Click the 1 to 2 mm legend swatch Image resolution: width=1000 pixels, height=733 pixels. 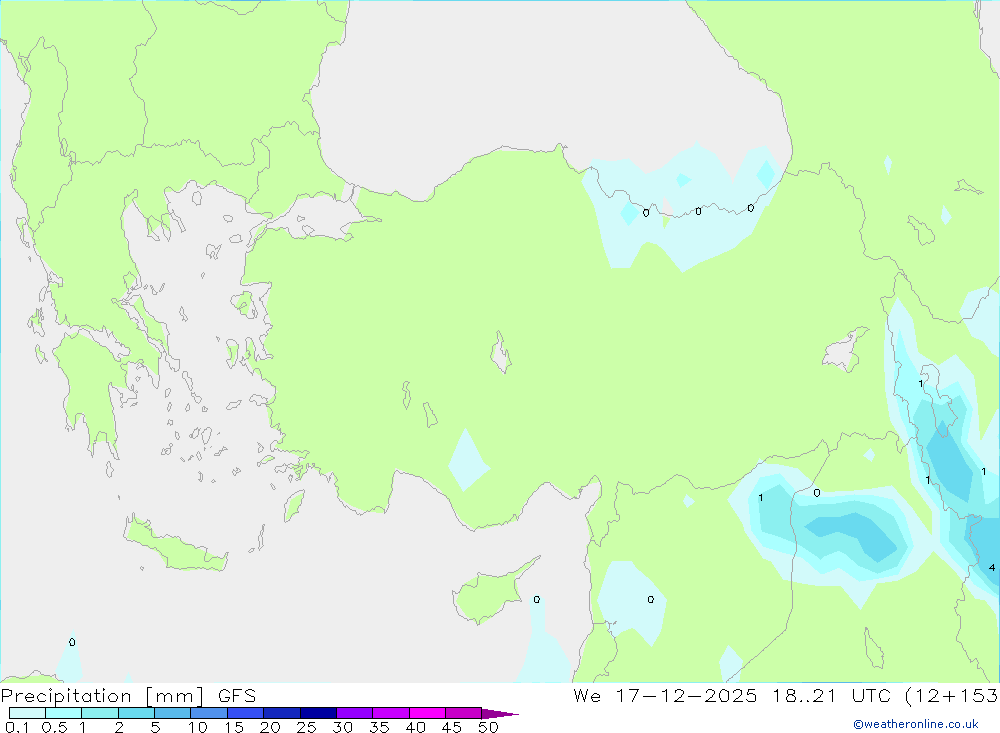[x=100, y=713]
